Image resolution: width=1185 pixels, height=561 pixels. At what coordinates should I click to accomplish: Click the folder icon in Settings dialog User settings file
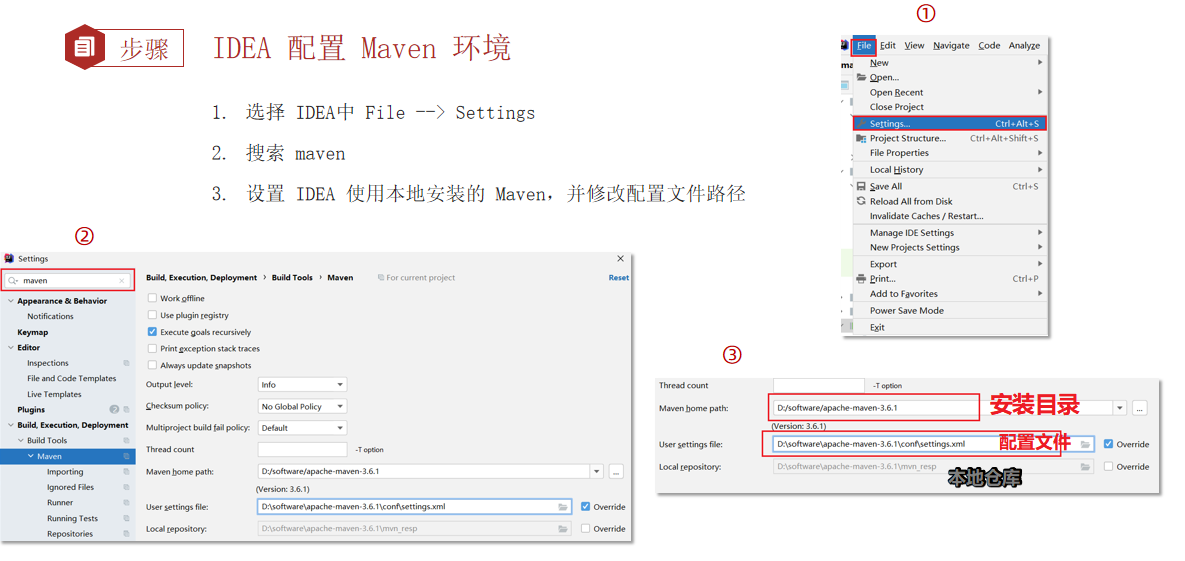[563, 507]
